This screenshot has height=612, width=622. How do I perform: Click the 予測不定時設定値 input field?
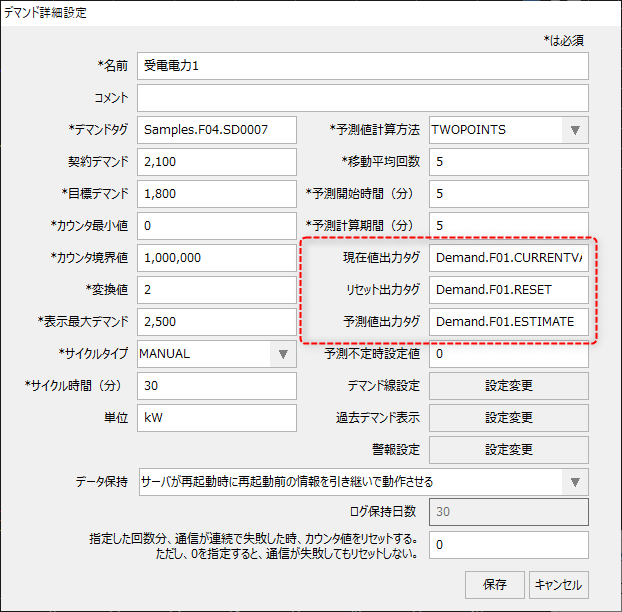tap(509, 354)
